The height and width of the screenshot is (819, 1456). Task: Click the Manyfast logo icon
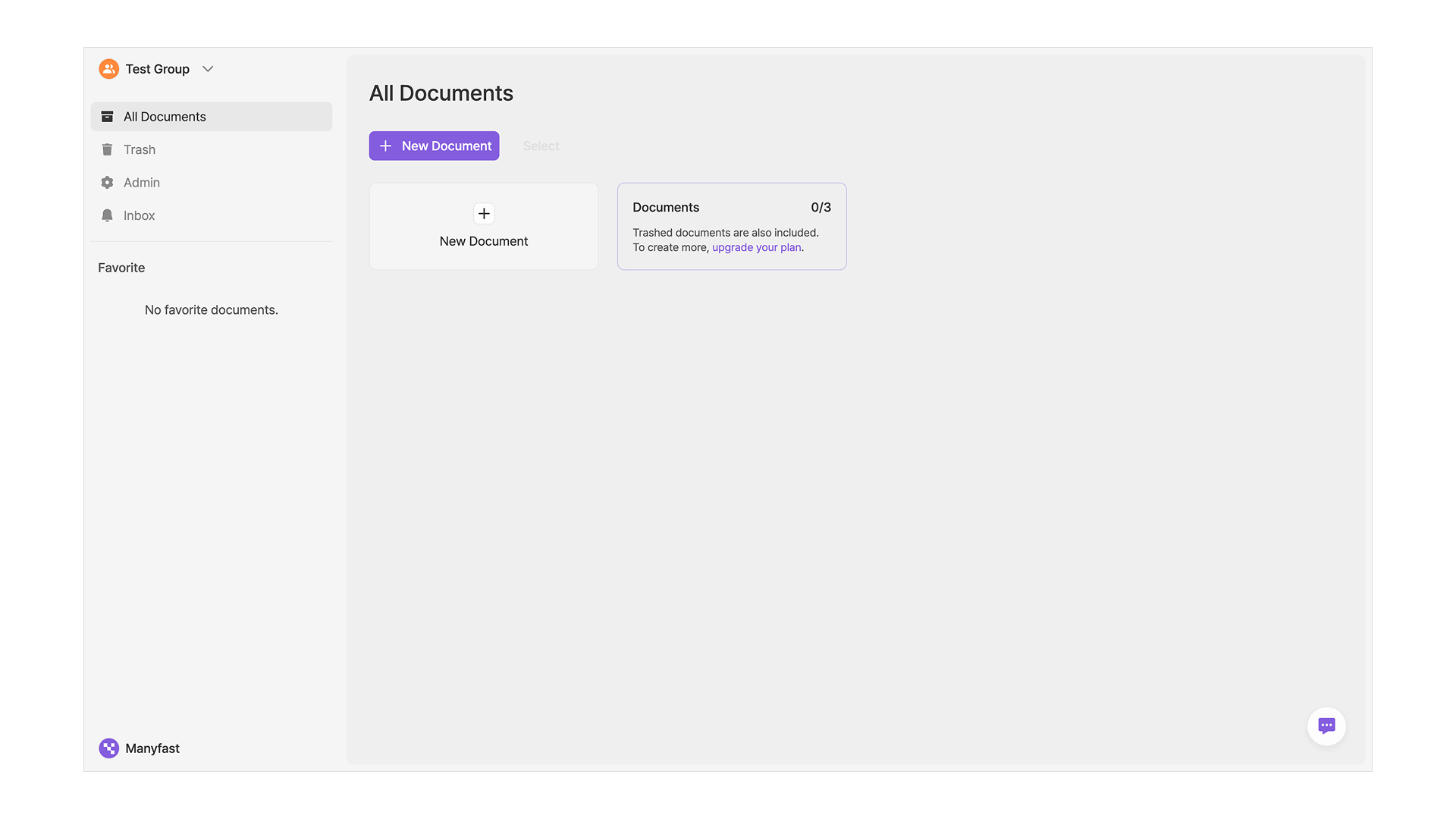tap(108, 748)
